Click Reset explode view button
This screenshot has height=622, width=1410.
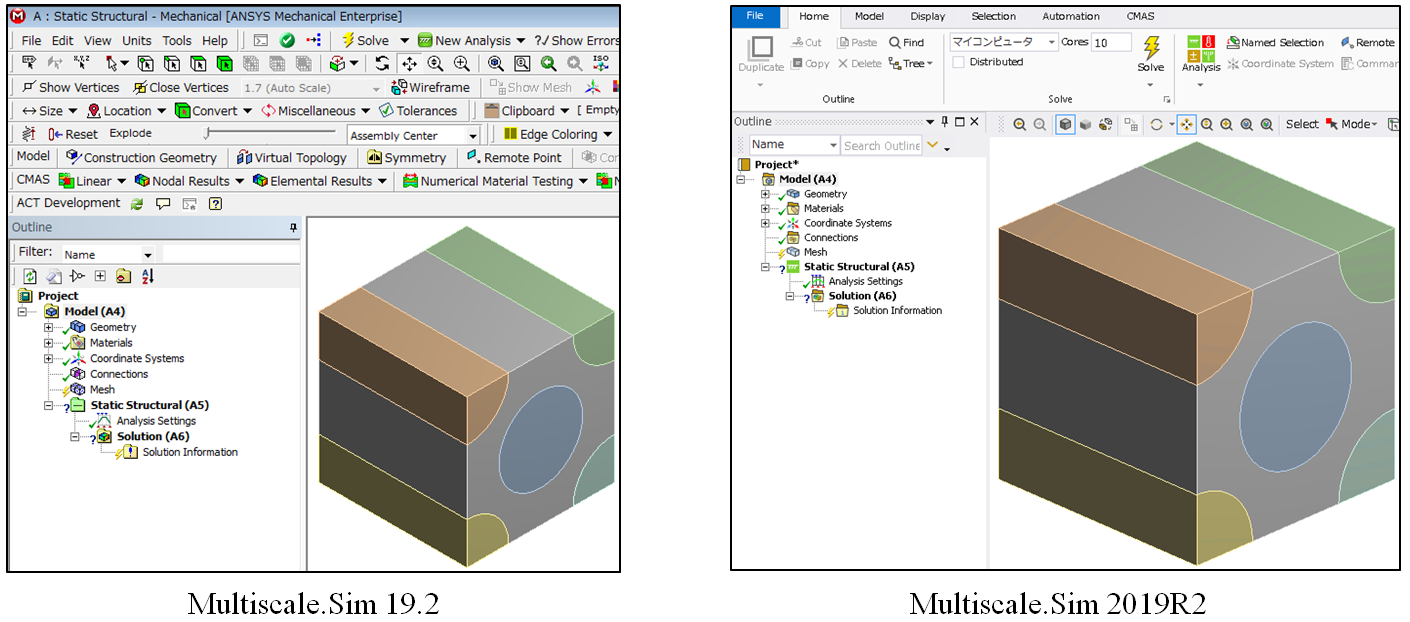pos(73,134)
